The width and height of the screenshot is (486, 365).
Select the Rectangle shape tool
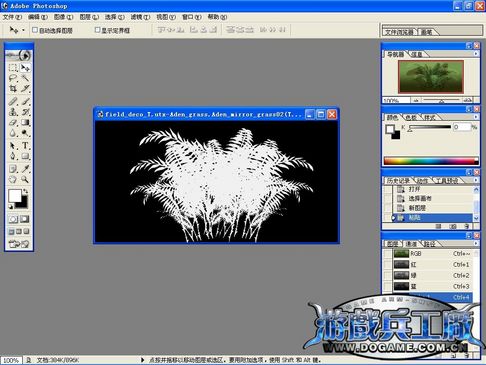coord(25,156)
